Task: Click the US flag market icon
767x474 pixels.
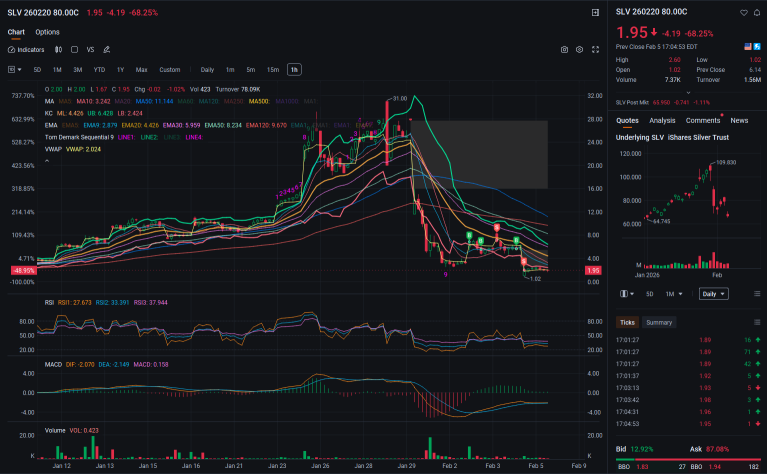Action: click(748, 46)
